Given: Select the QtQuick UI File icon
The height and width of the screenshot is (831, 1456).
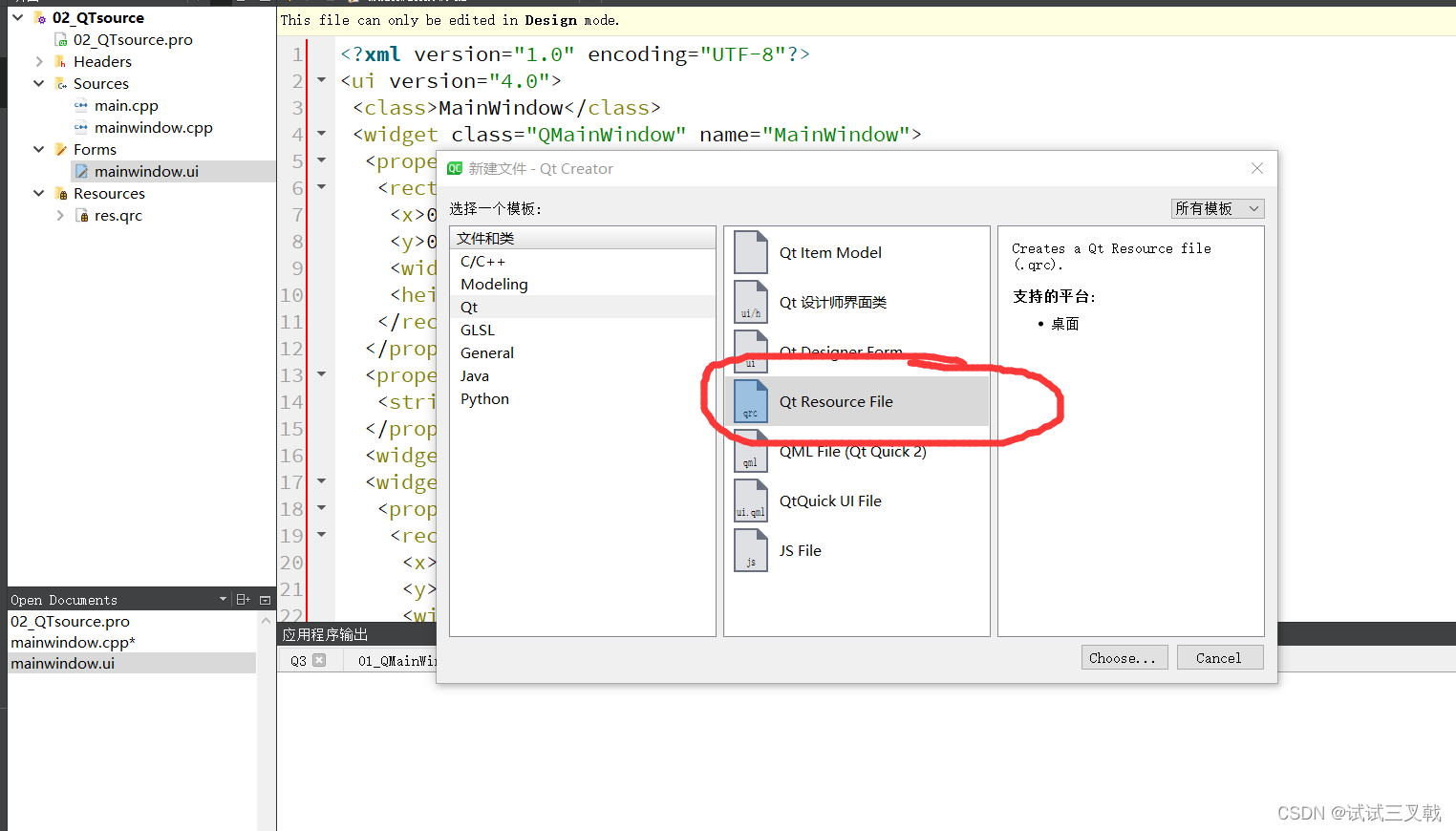Looking at the screenshot, I should [x=750, y=501].
